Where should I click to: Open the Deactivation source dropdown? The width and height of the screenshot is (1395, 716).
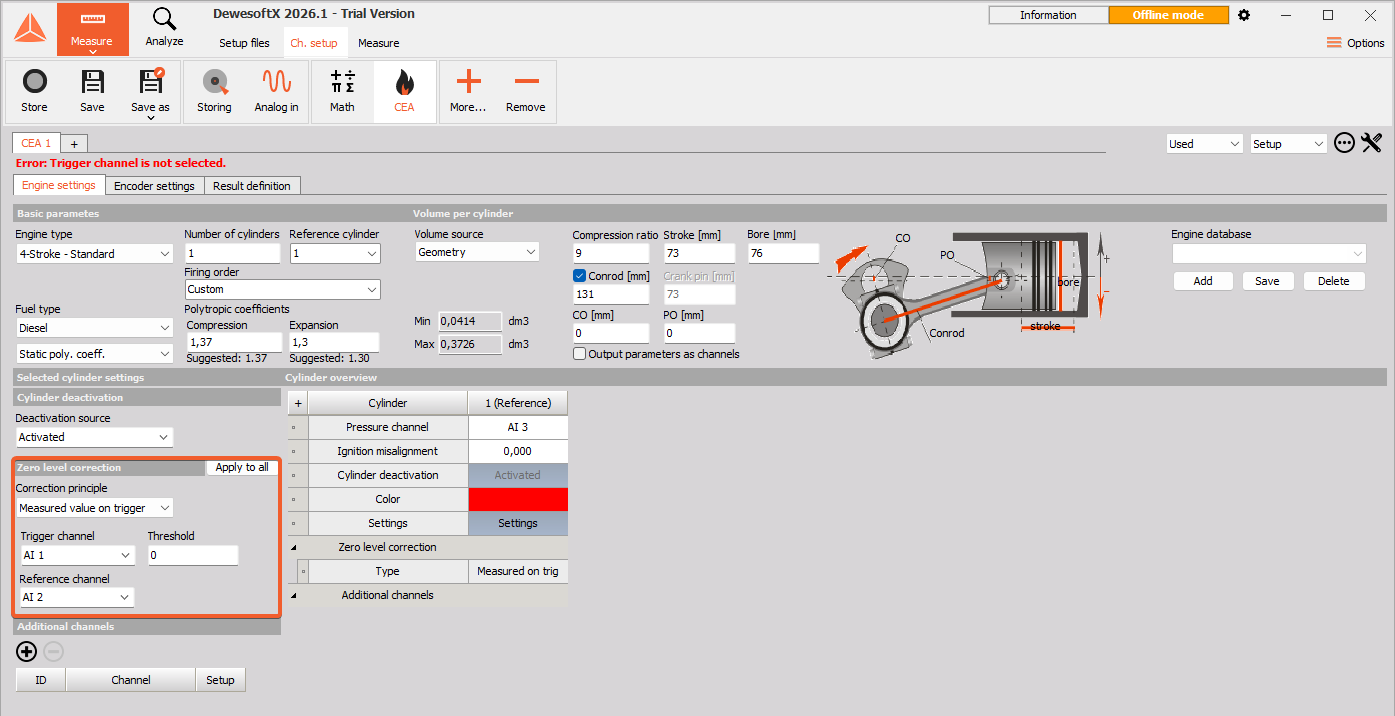tap(95, 437)
